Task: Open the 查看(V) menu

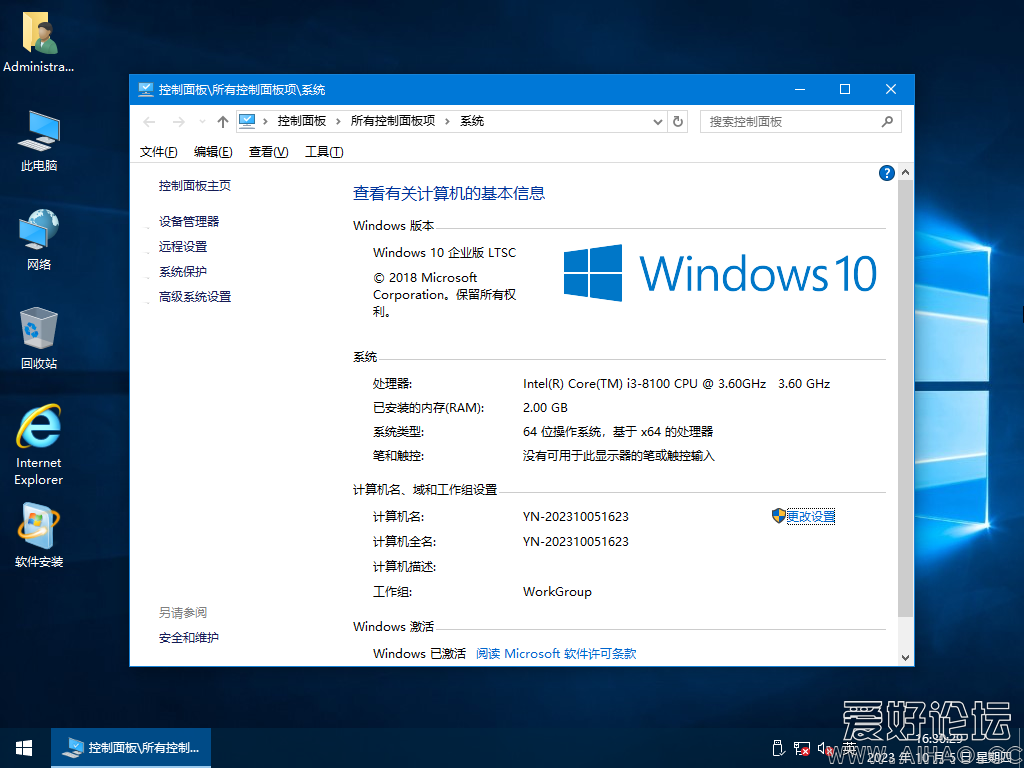Action: [268, 151]
